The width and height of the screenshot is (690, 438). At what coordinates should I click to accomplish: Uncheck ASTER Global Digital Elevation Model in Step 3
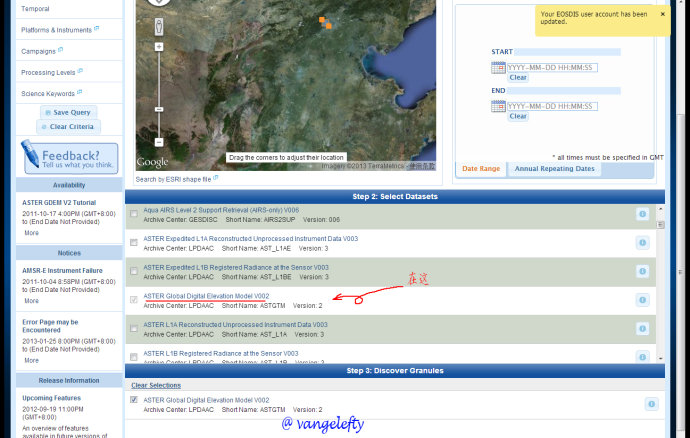click(134, 400)
